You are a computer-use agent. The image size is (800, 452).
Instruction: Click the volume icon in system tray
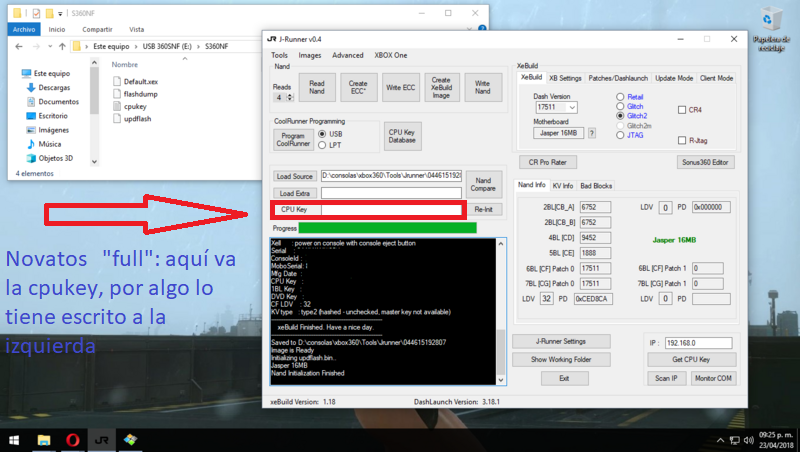click(x=748, y=440)
